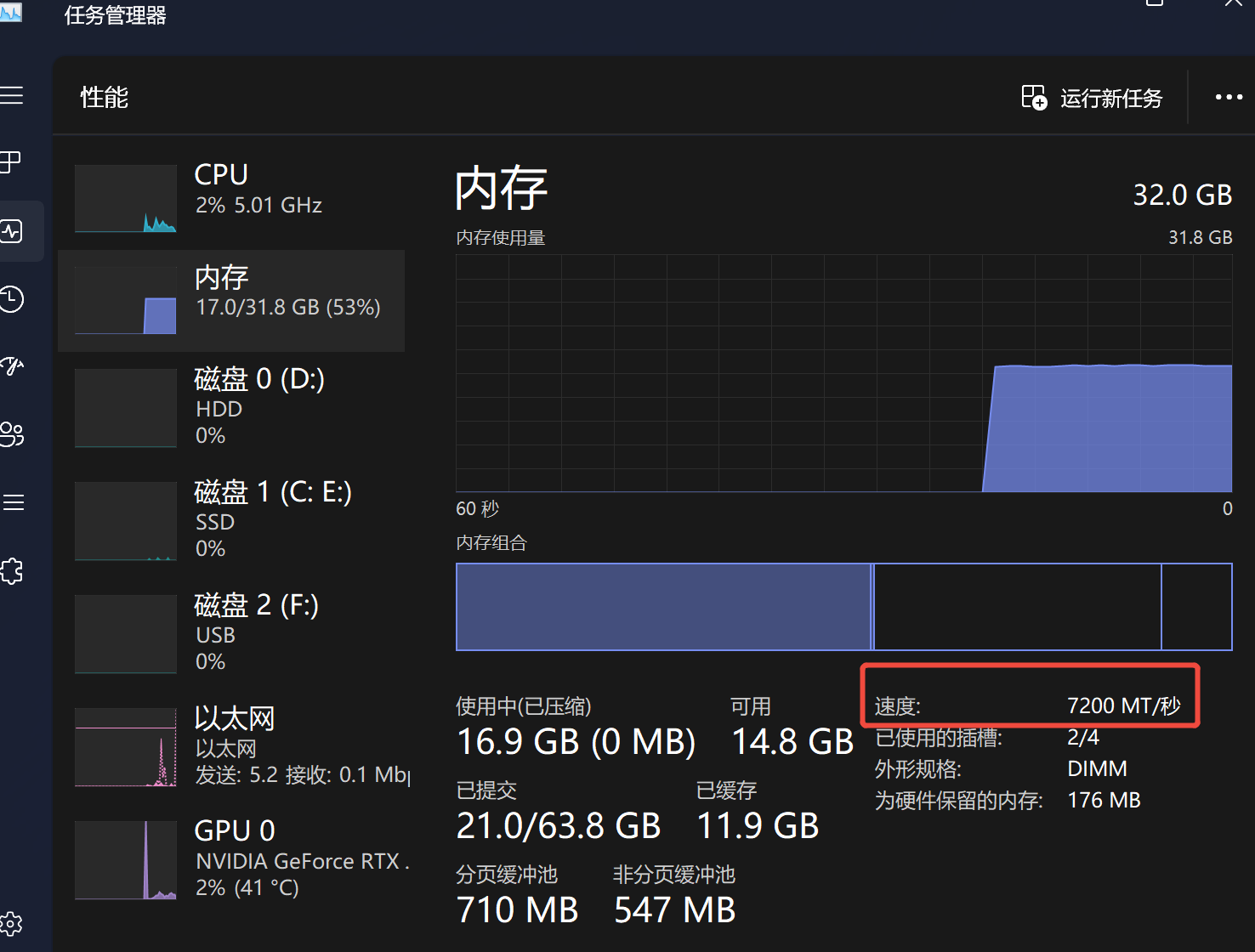Select the App history clock icon
This screenshot has width=1255, height=952.
point(12,299)
